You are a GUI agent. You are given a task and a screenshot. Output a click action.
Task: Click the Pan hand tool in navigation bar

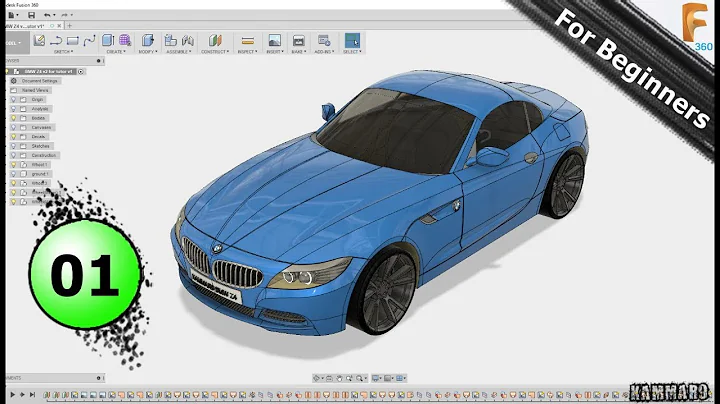(339, 378)
